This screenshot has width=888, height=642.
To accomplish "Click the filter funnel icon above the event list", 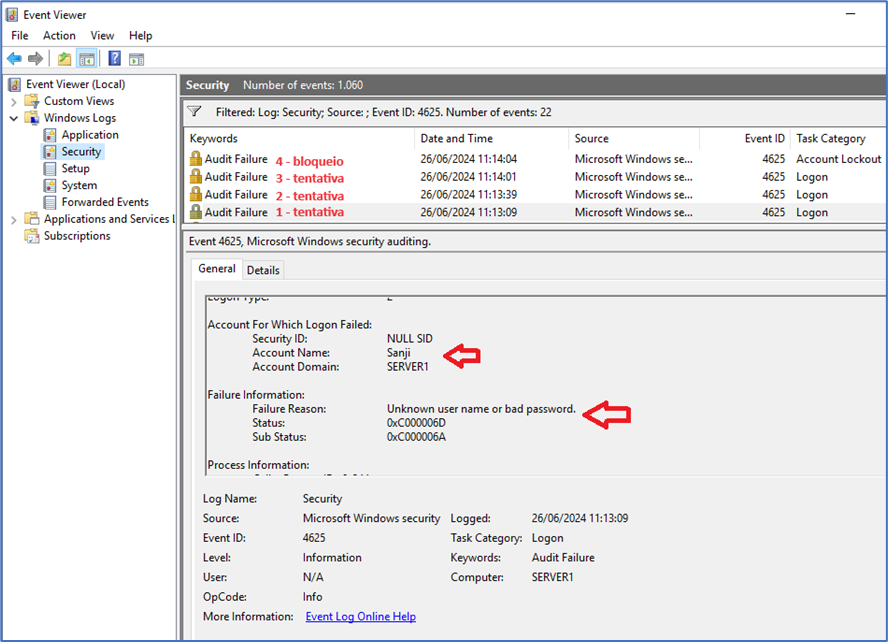I will click(195, 112).
